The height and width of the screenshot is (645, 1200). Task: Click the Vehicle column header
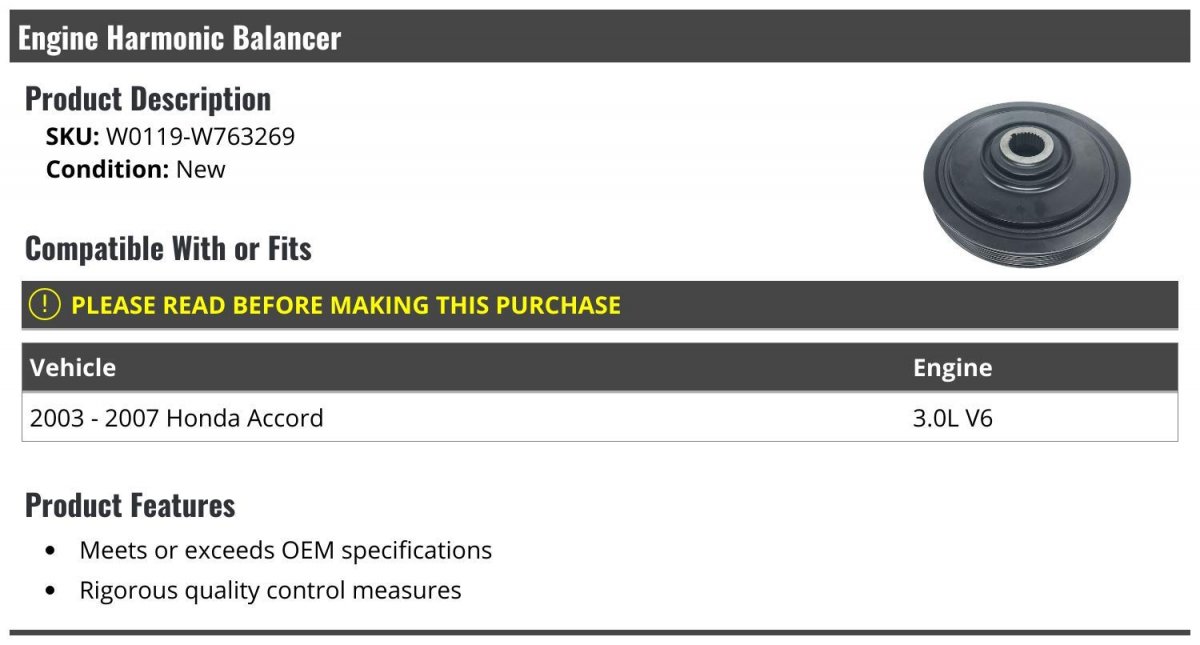73,367
